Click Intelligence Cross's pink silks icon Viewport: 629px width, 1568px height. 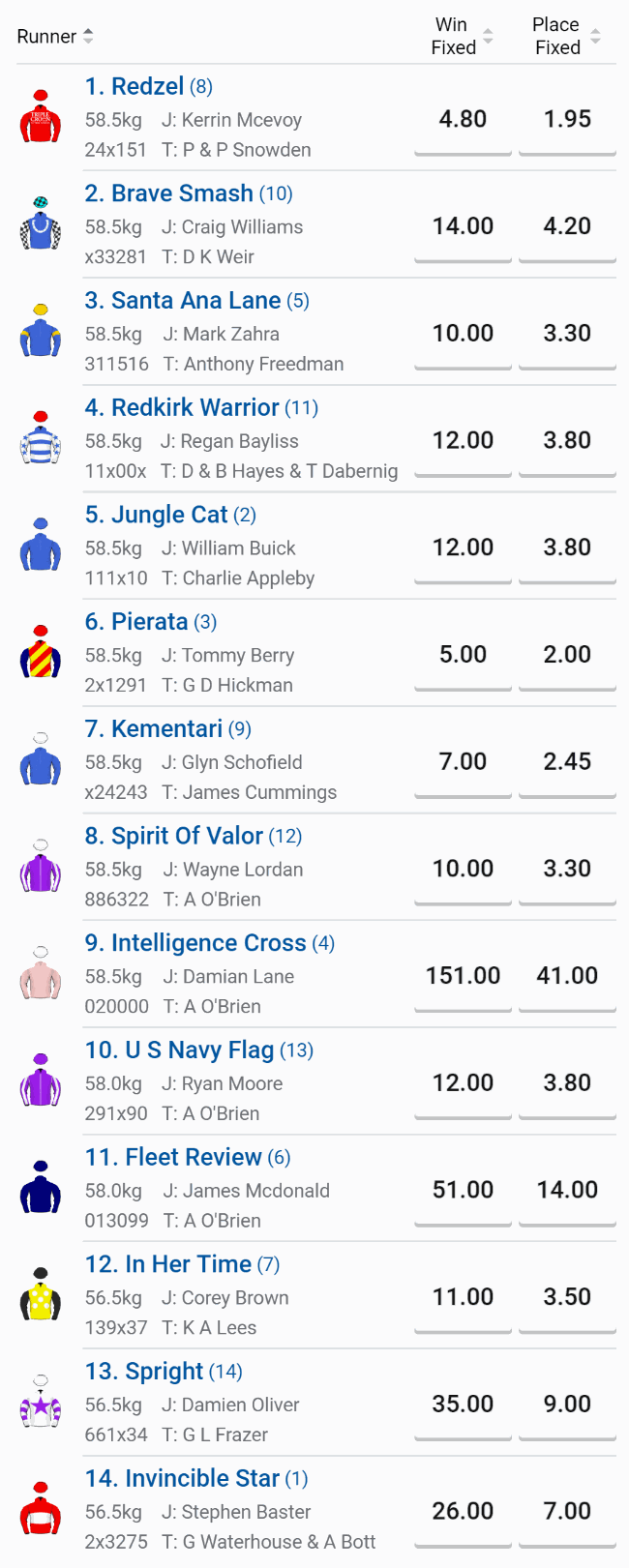(x=41, y=974)
